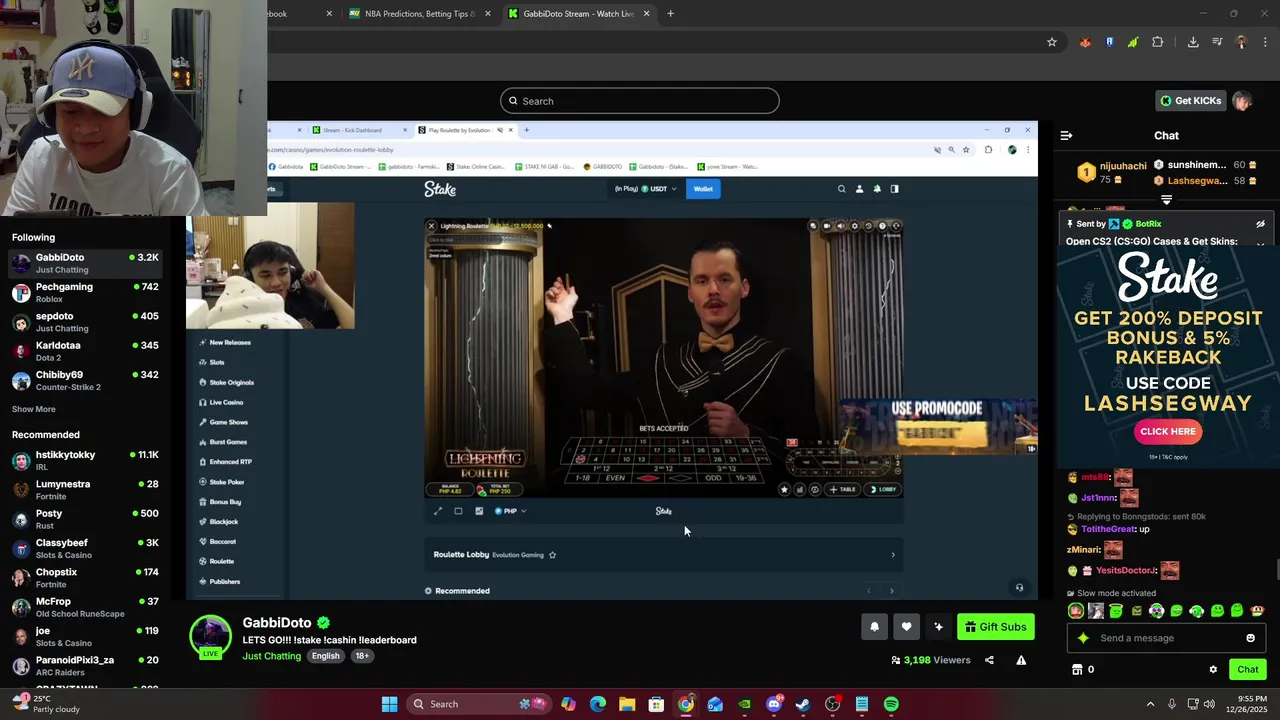1280x720 pixels.
Task: Open hstikkytokky recommended channel
Action: point(86,460)
